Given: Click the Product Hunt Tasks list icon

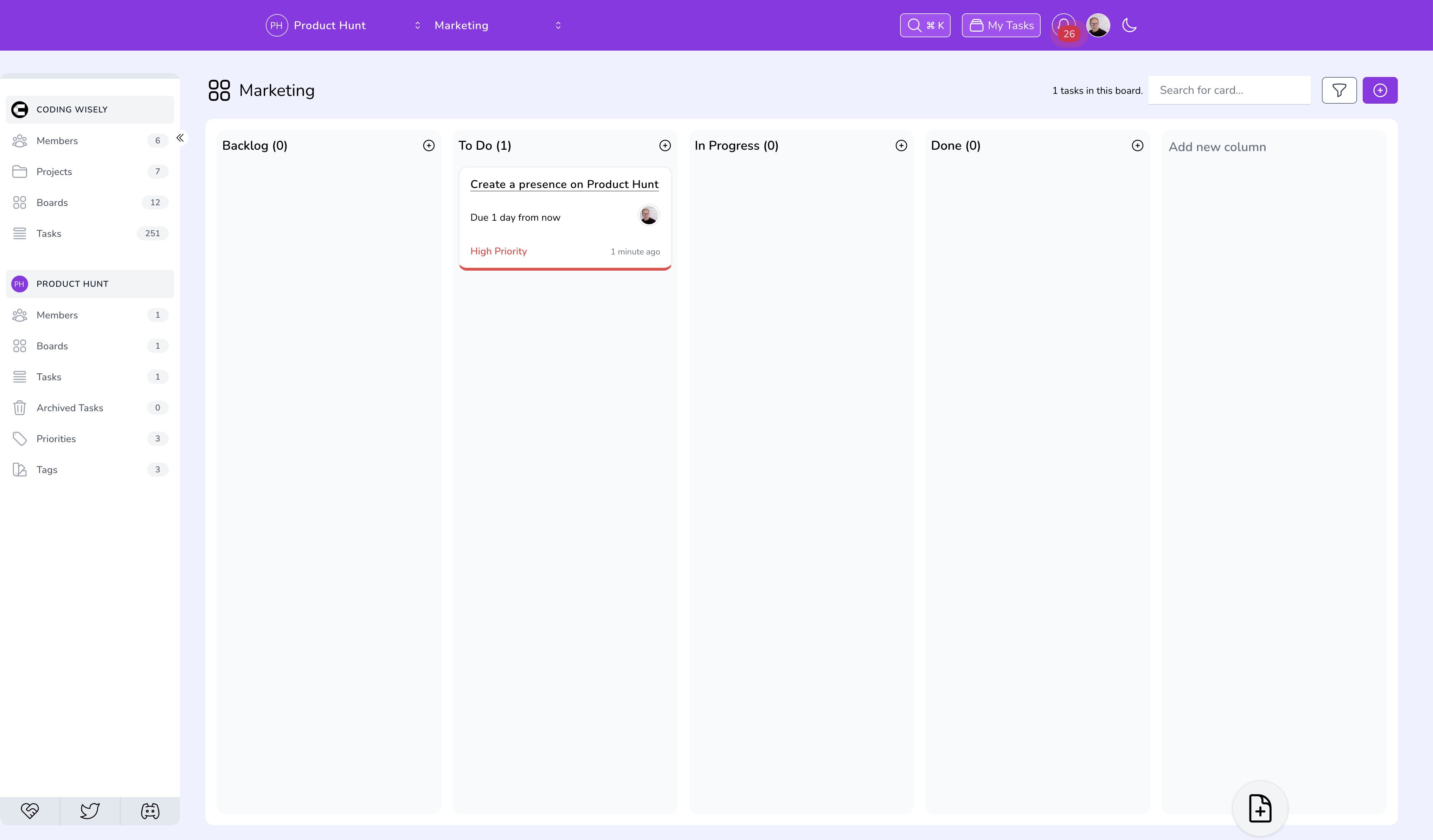Looking at the screenshot, I should point(20,377).
